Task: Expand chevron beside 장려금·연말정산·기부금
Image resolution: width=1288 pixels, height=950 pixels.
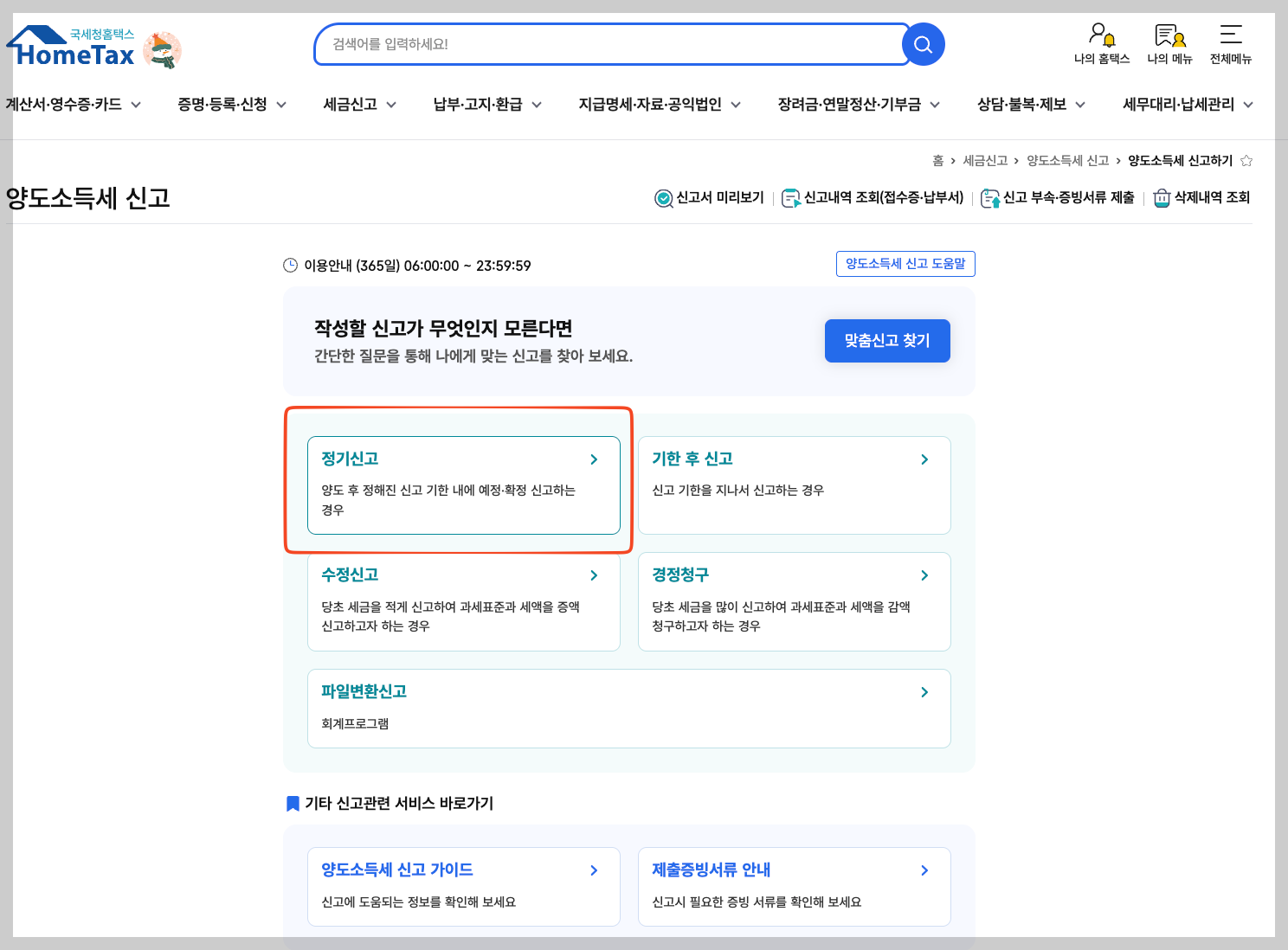Action: (935, 105)
